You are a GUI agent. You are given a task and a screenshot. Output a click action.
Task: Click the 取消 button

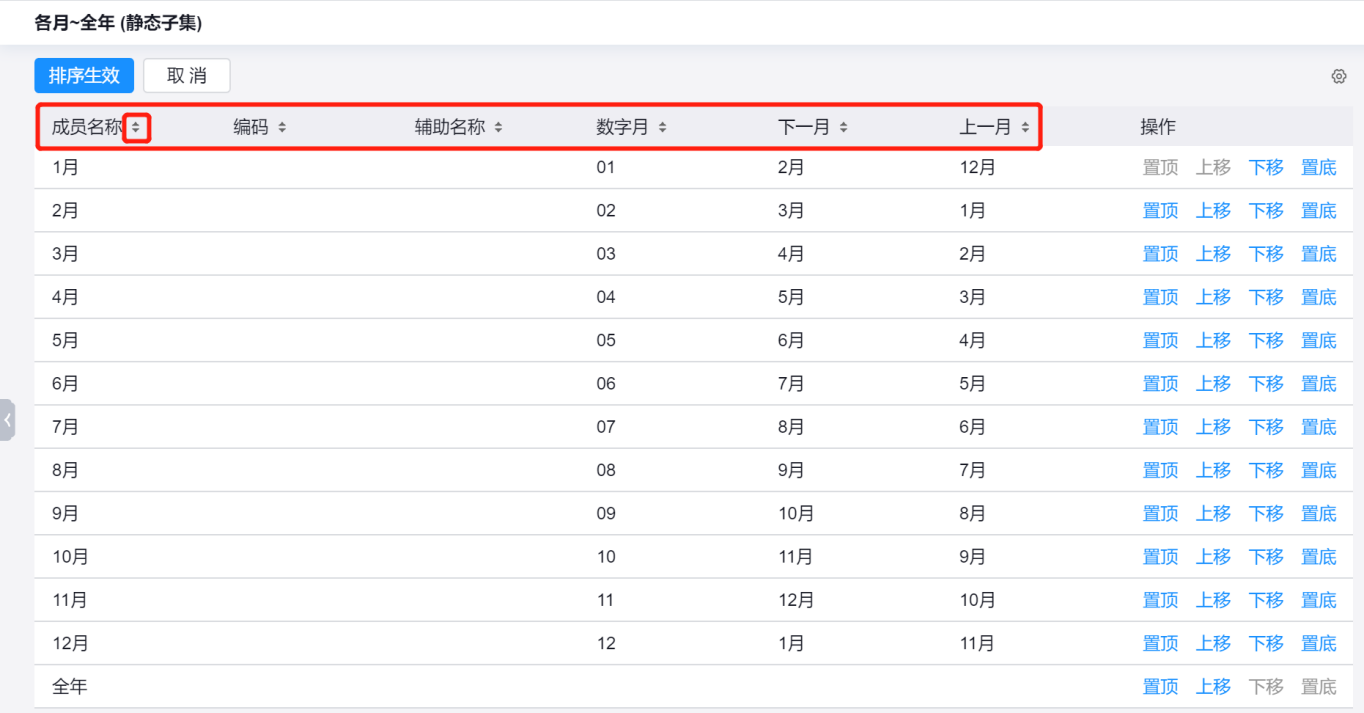pyautogui.click(x=187, y=76)
